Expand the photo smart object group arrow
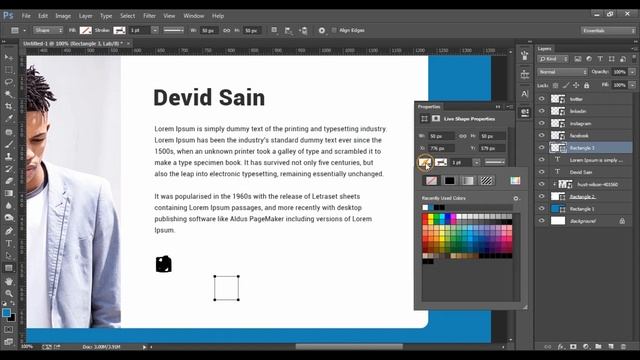640x360 pixels. tap(554, 184)
